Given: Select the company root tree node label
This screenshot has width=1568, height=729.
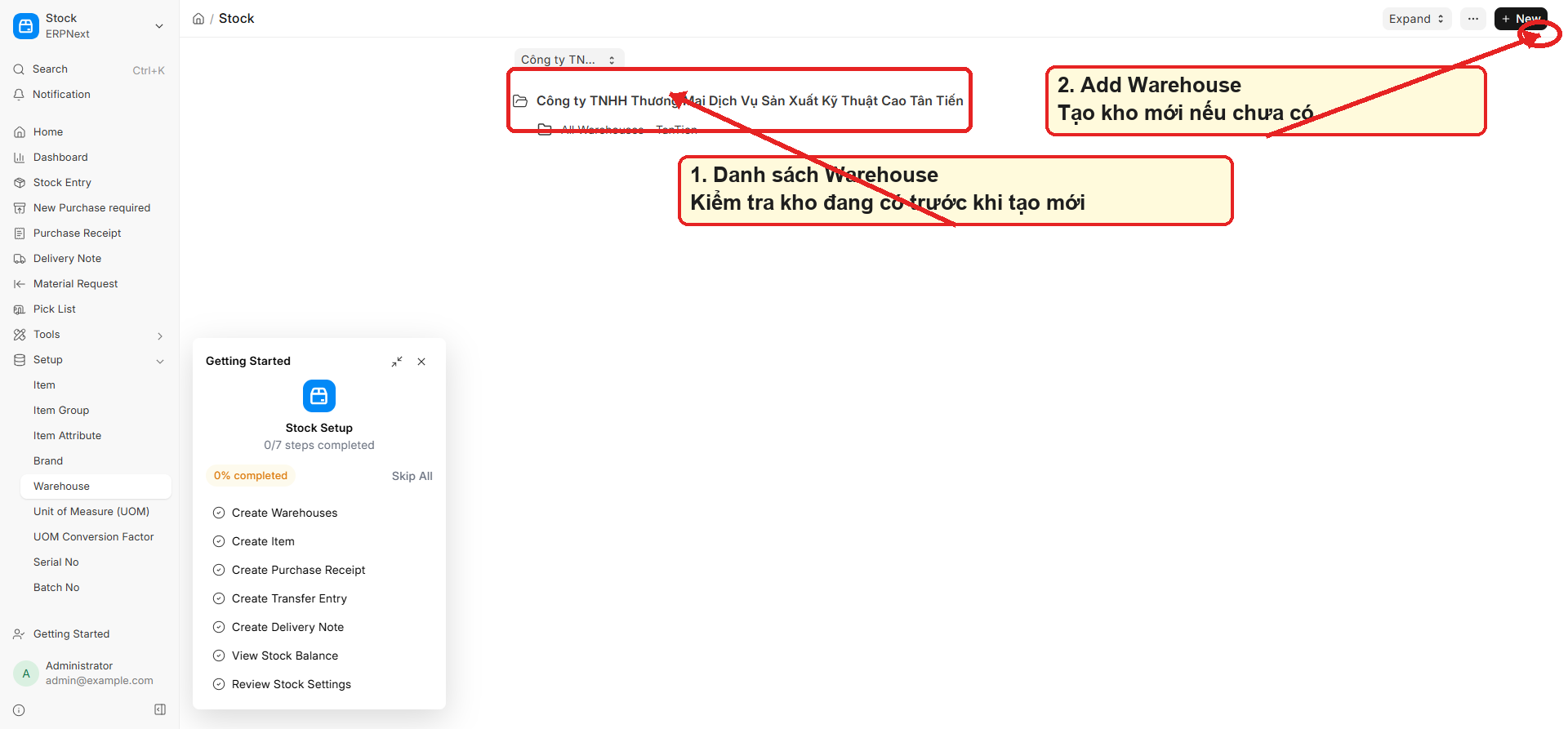Looking at the screenshot, I should point(750,101).
